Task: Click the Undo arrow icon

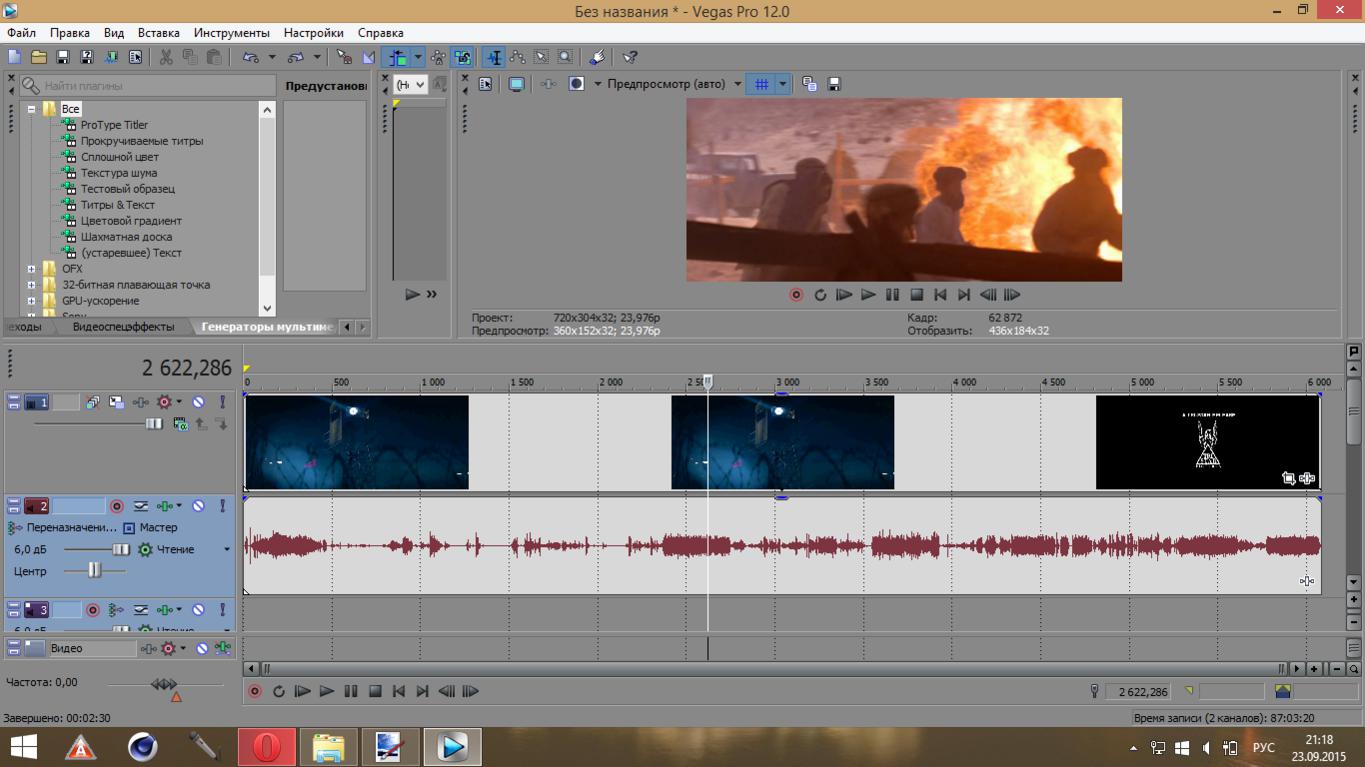Action: [x=250, y=58]
